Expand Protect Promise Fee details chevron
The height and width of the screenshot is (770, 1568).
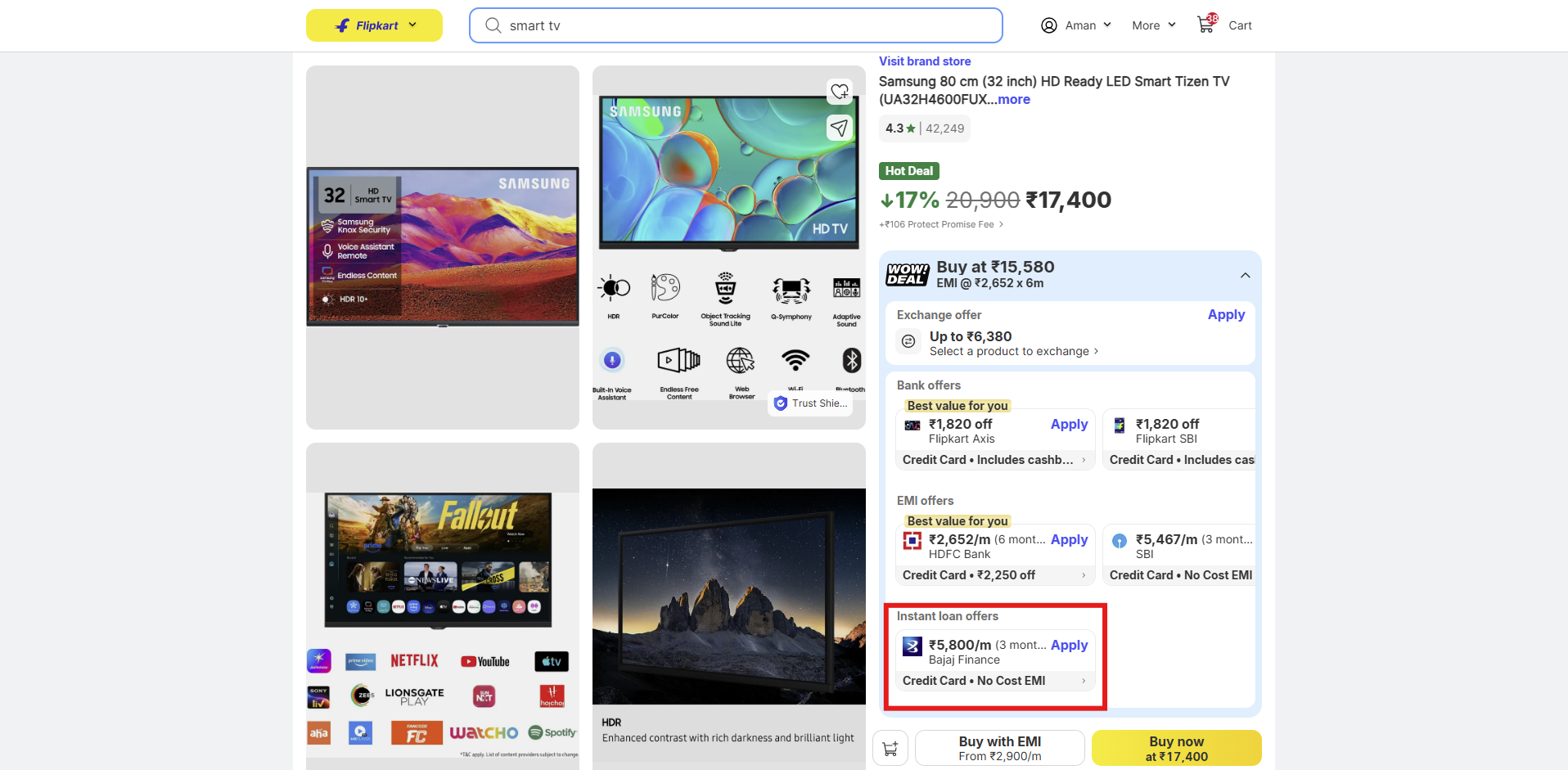click(1001, 224)
